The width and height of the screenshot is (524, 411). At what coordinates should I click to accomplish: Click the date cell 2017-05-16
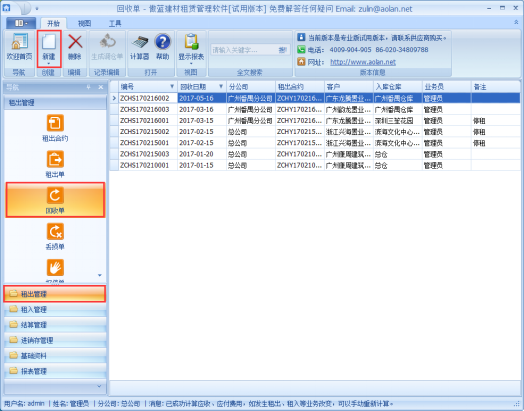202,98
